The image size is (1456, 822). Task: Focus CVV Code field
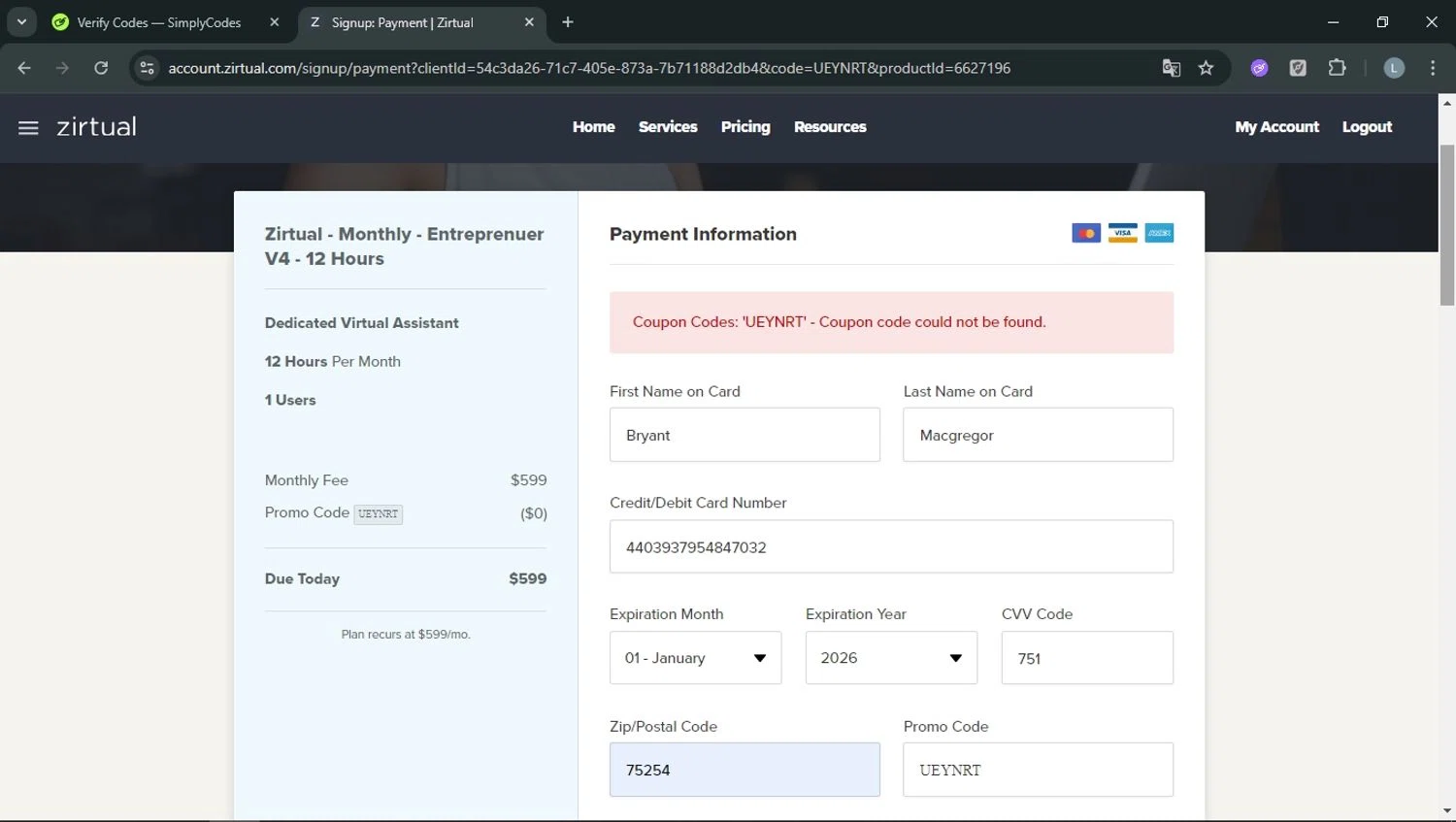(1087, 658)
